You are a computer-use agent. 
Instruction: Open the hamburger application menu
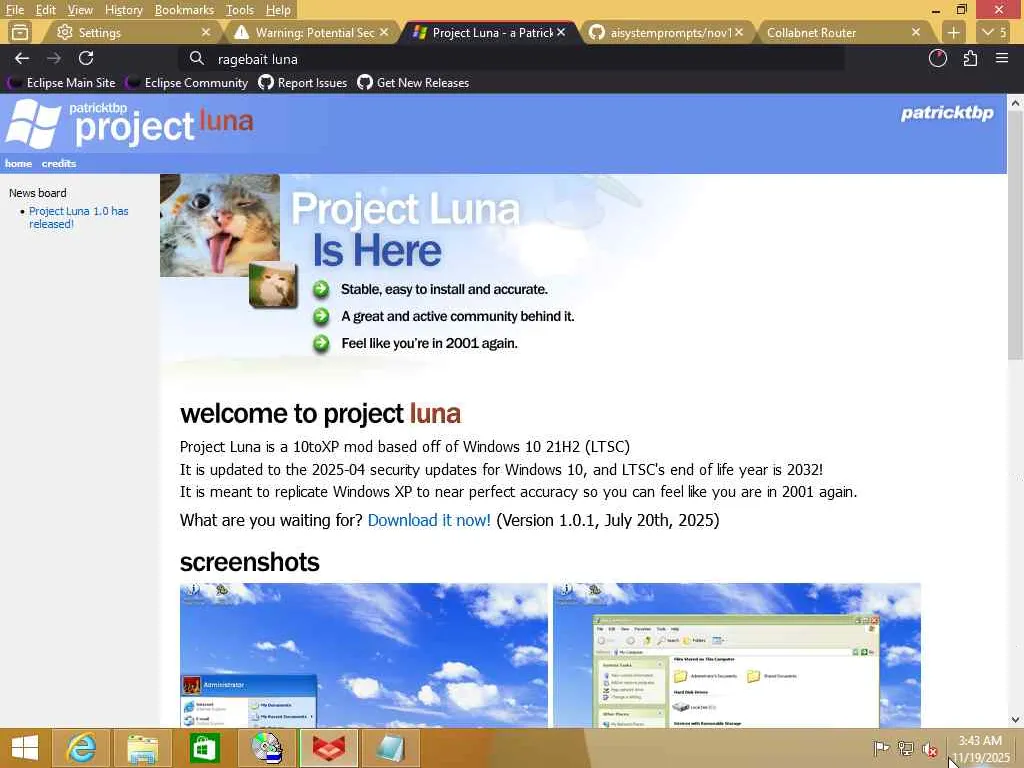click(x=1002, y=59)
